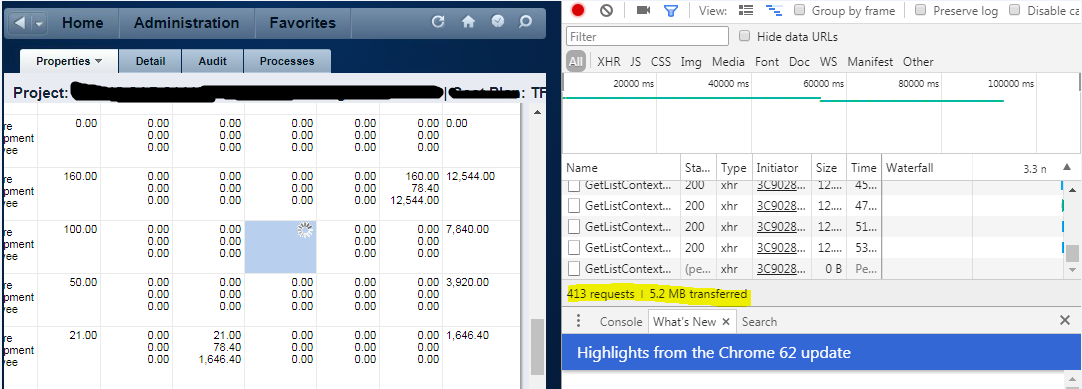
Task: Open the search magnifier icon in the header
Action: (x=525, y=21)
